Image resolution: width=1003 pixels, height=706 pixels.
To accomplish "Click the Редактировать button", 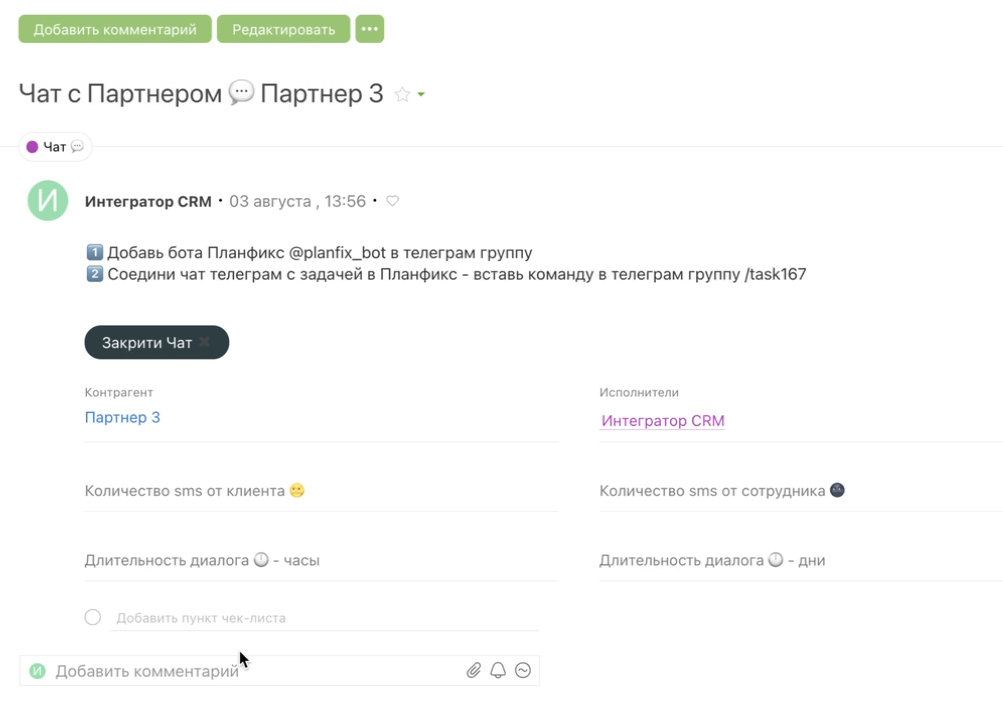I will point(283,29).
